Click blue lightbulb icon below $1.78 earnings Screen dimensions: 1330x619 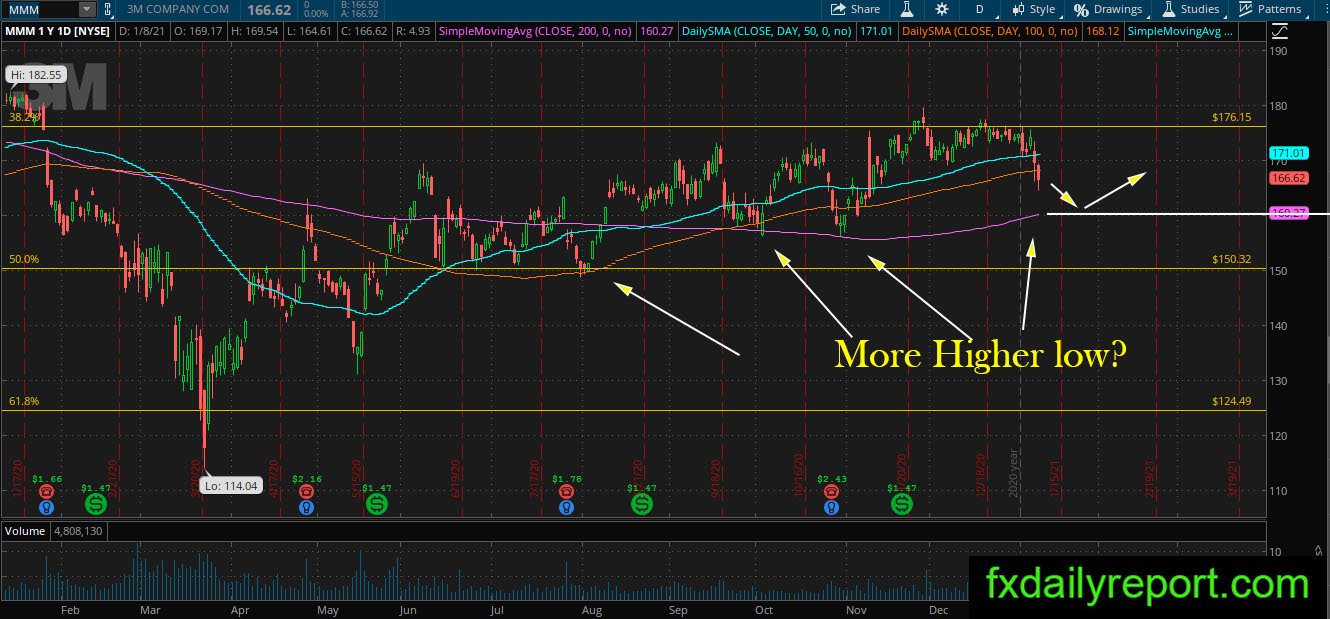click(567, 507)
